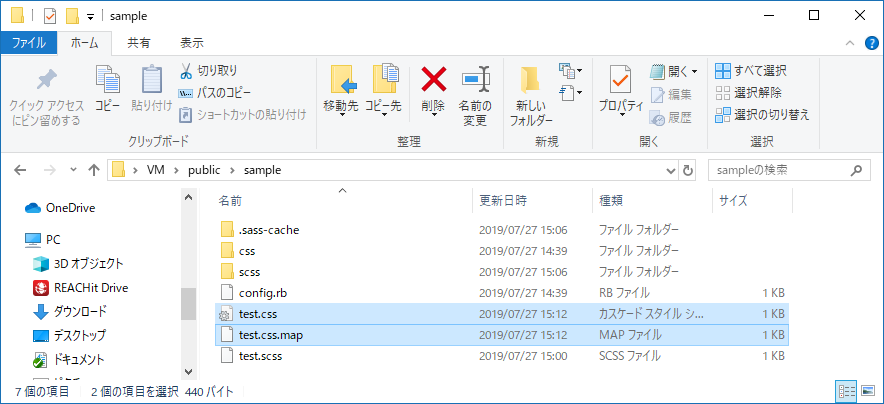Go back with the left arrow

(20, 170)
